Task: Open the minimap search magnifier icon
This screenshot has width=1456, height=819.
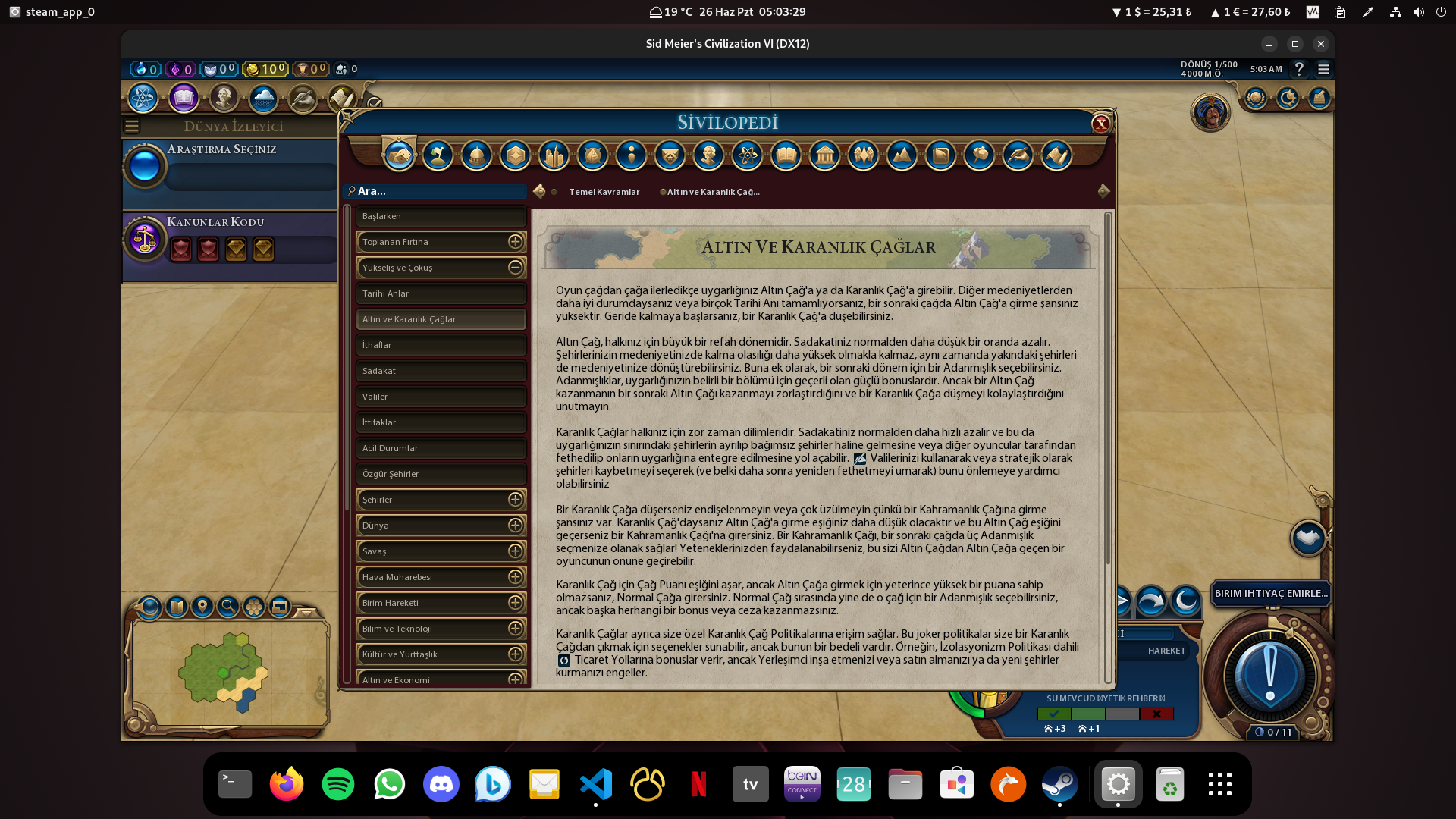Action: click(227, 607)
